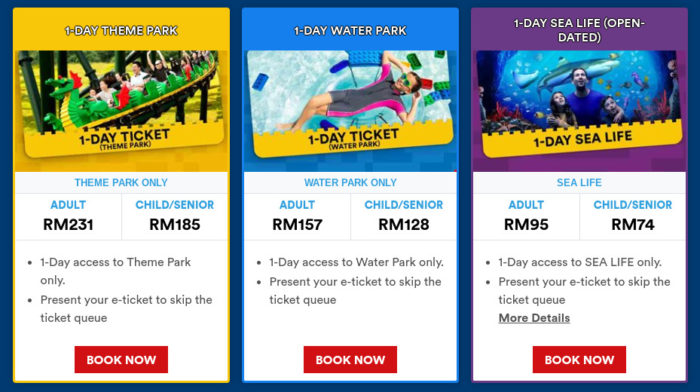
Task: Click the WATER PARK ONLY label
Action: pos(350,183)
